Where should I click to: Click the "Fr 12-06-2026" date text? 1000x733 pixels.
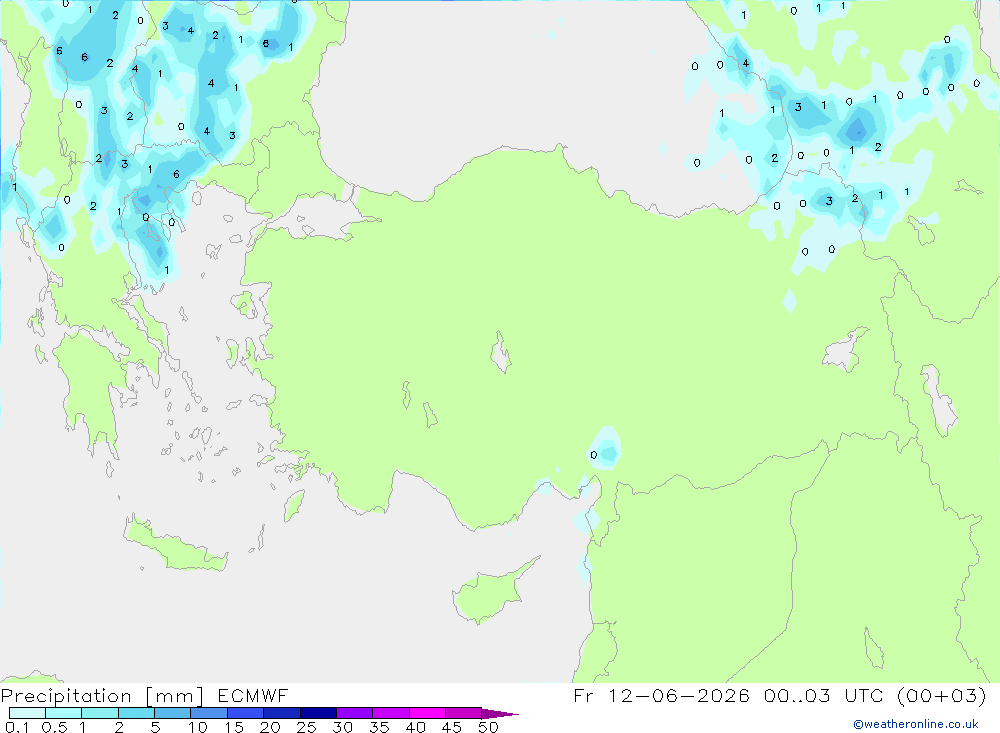(x=661, y=695)
